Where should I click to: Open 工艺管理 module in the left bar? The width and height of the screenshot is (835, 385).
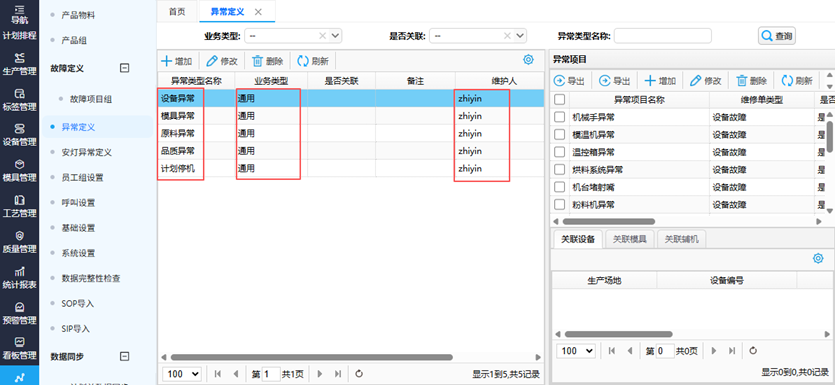[x=20, y=206]
